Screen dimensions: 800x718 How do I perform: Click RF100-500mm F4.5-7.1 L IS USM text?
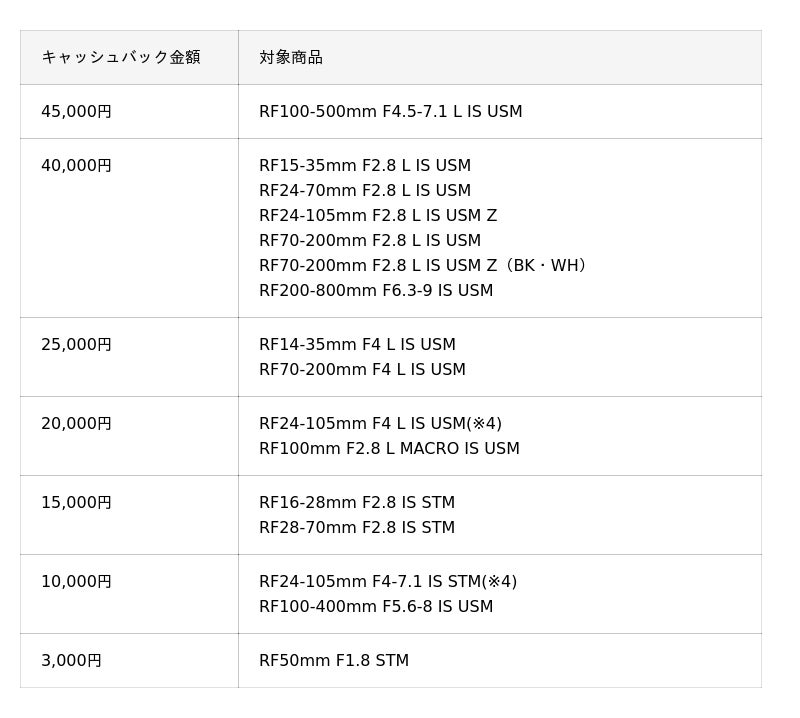click(x=390, y=112)
